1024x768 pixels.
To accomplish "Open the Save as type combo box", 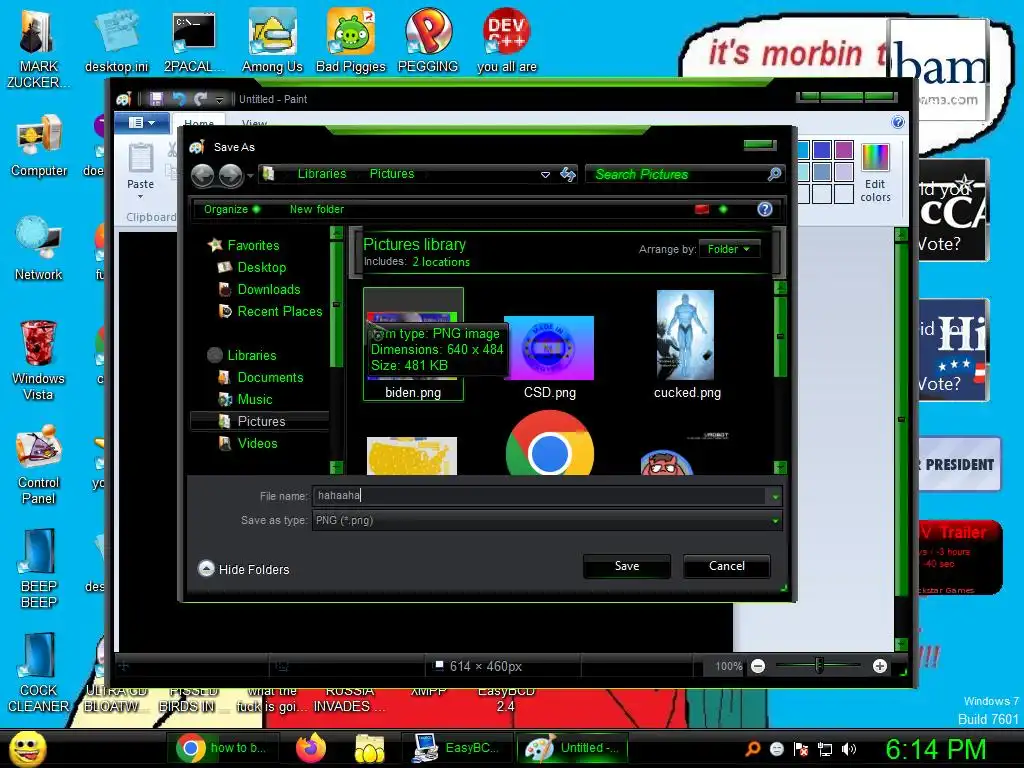I will click(547, 520).
